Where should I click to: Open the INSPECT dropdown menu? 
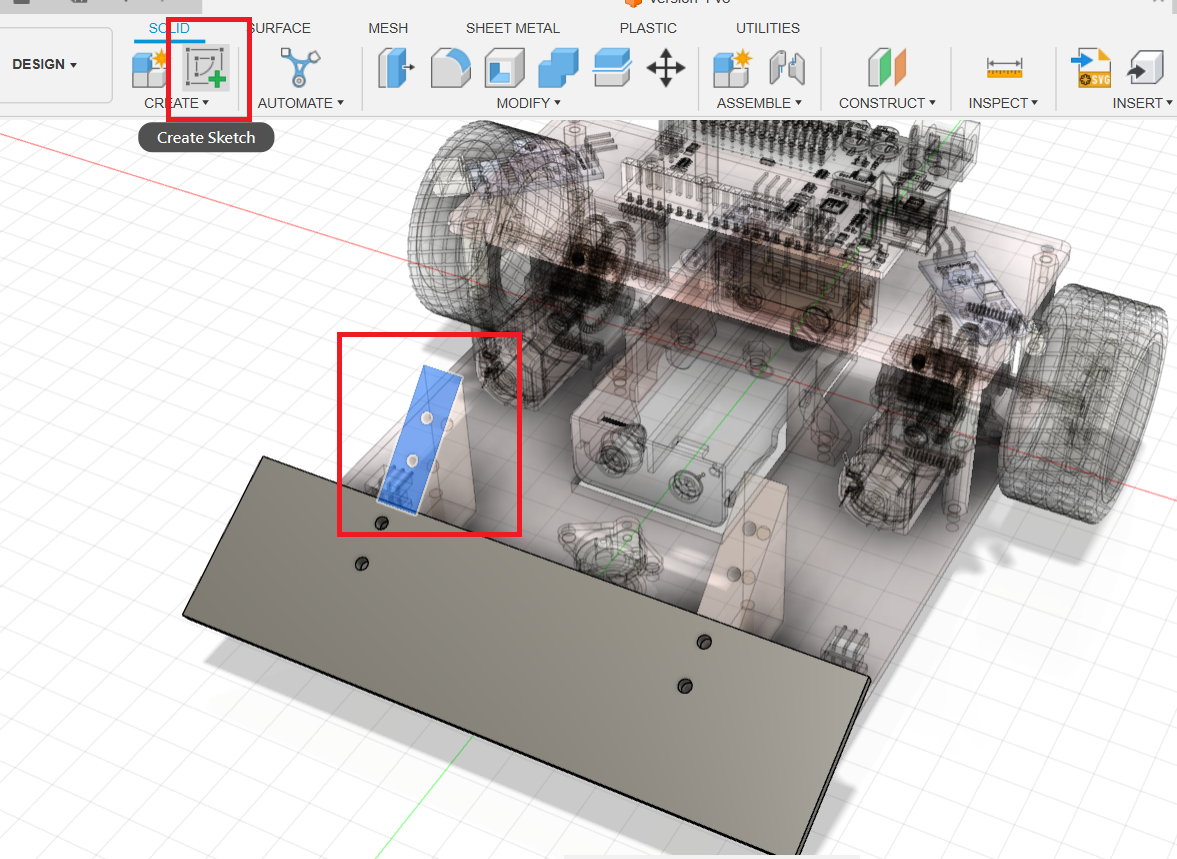point(1003,103)
